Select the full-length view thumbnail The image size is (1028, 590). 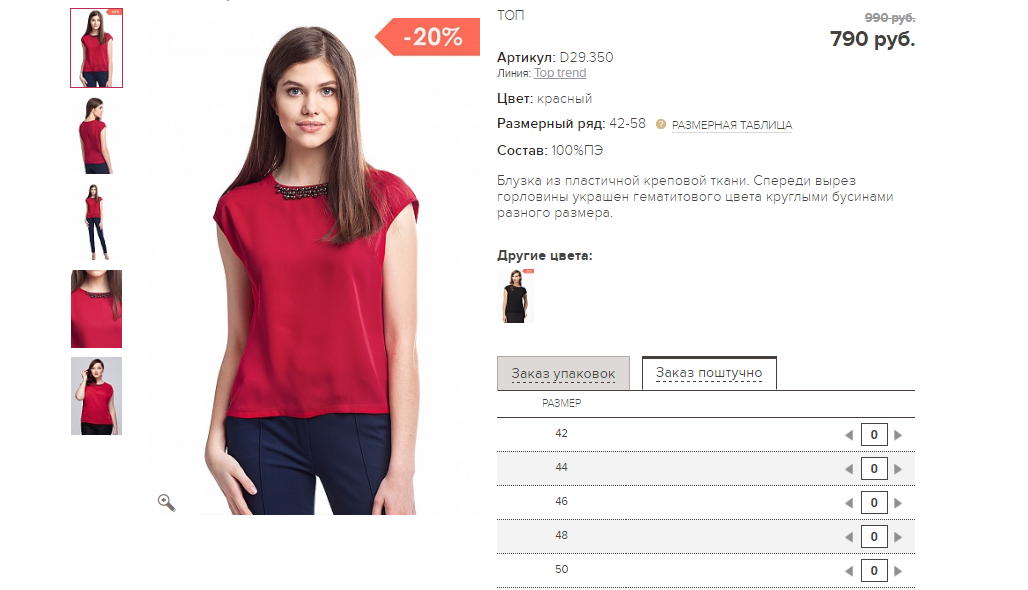coord(96,222)
